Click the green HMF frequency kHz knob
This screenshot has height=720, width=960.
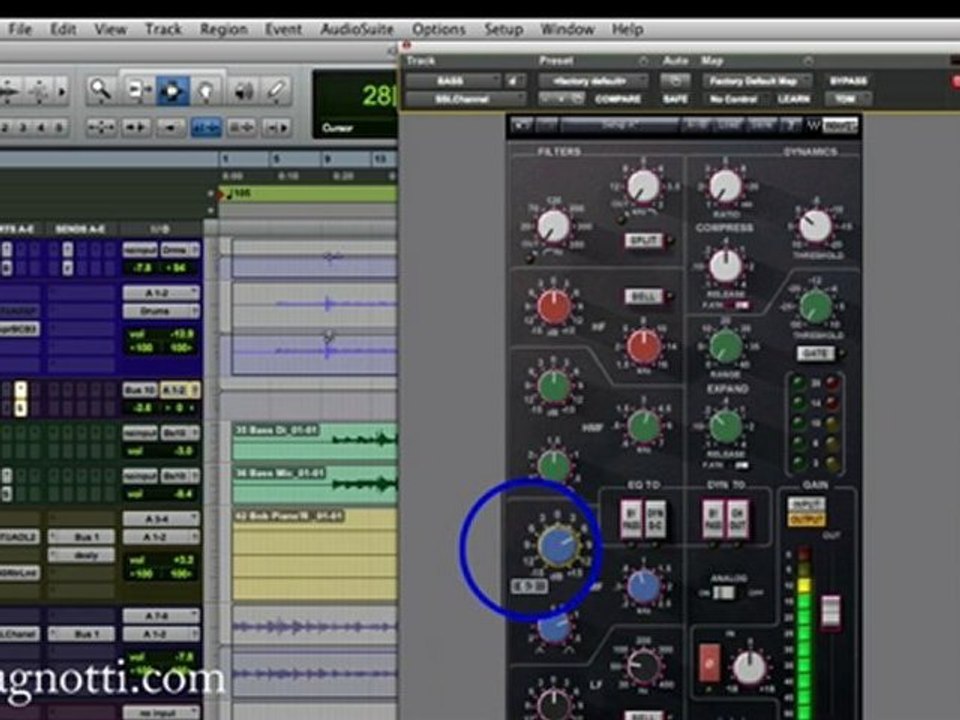(643, 426)
